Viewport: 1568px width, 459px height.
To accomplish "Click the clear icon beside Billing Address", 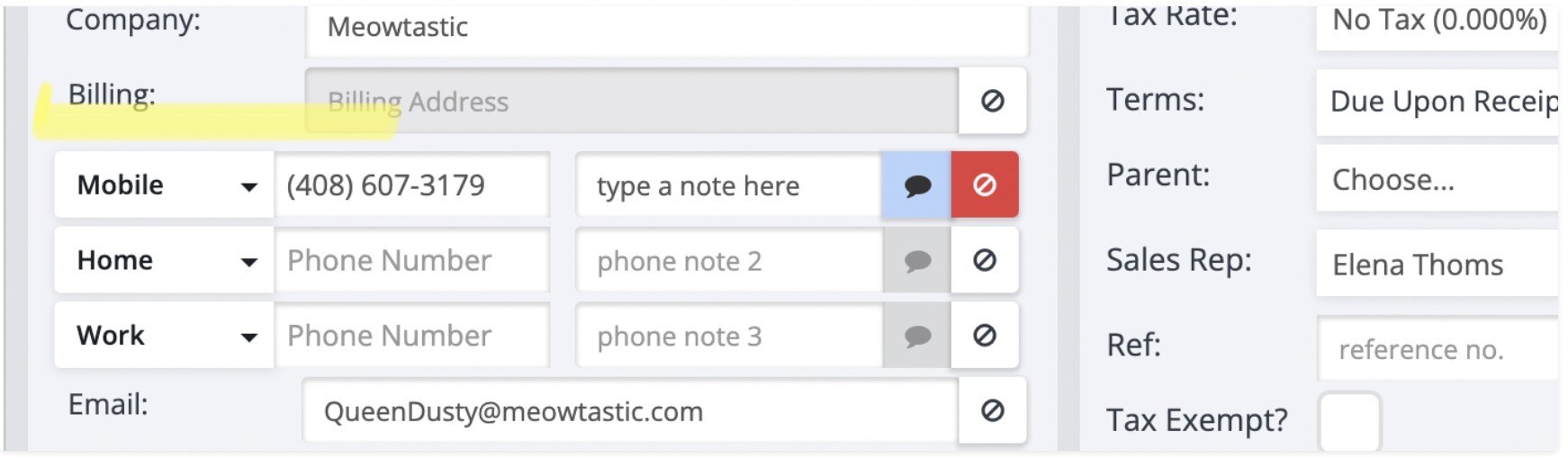I will click(992, 101).
